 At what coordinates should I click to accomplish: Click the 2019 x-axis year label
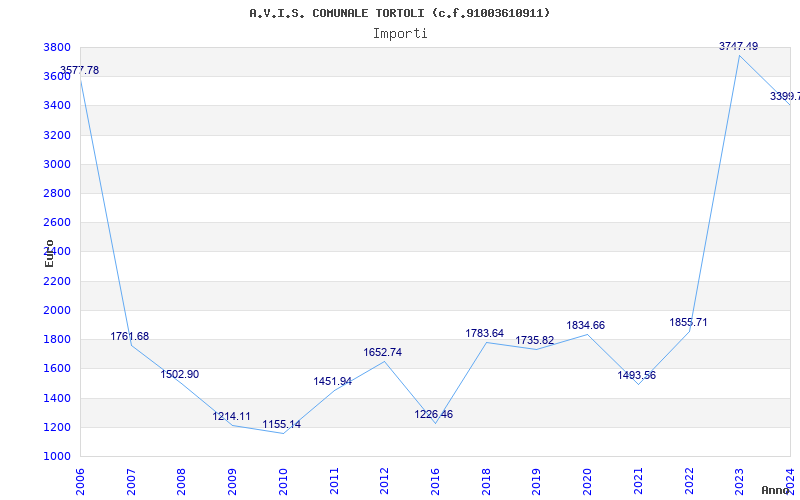tap(537, 481)
